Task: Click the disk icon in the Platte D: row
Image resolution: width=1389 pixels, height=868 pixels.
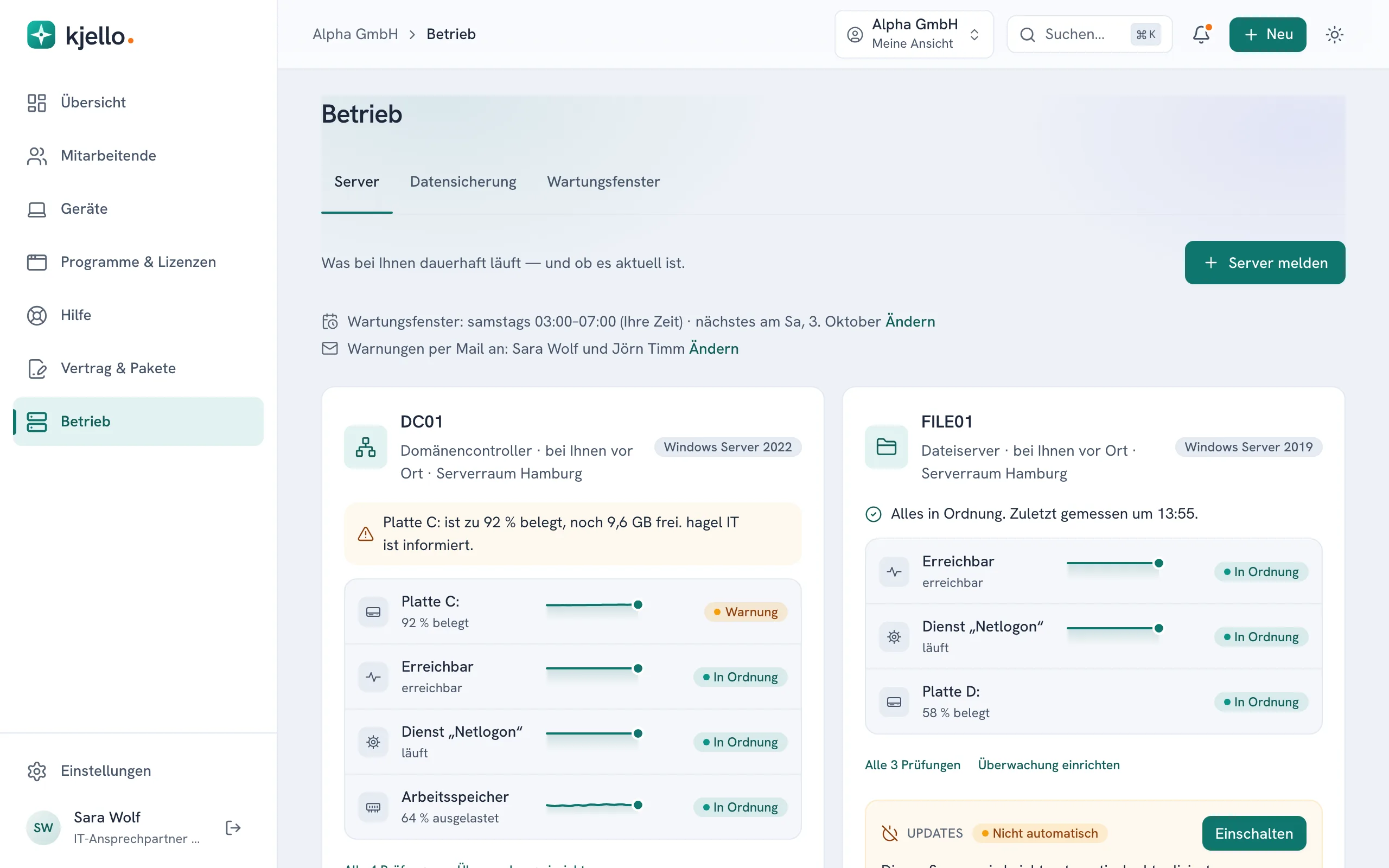Action: pyautogui.click(x=894, y=701)
